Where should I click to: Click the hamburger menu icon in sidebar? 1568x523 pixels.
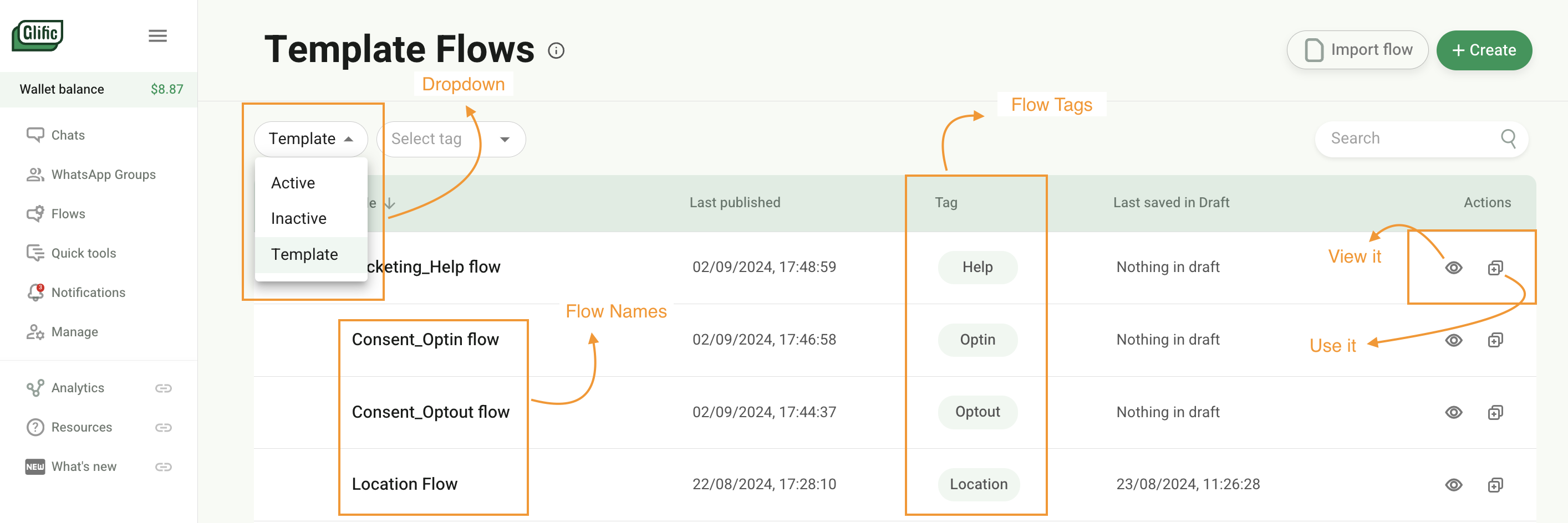tap(157, 36)
